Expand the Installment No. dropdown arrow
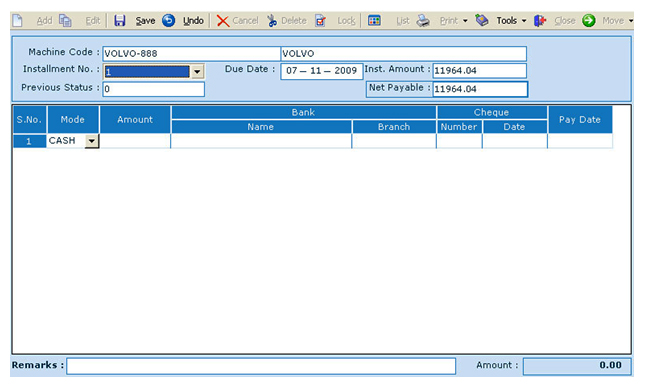This screenshot has width=646, height=389. pyautogui.click(x=197, y=72)
